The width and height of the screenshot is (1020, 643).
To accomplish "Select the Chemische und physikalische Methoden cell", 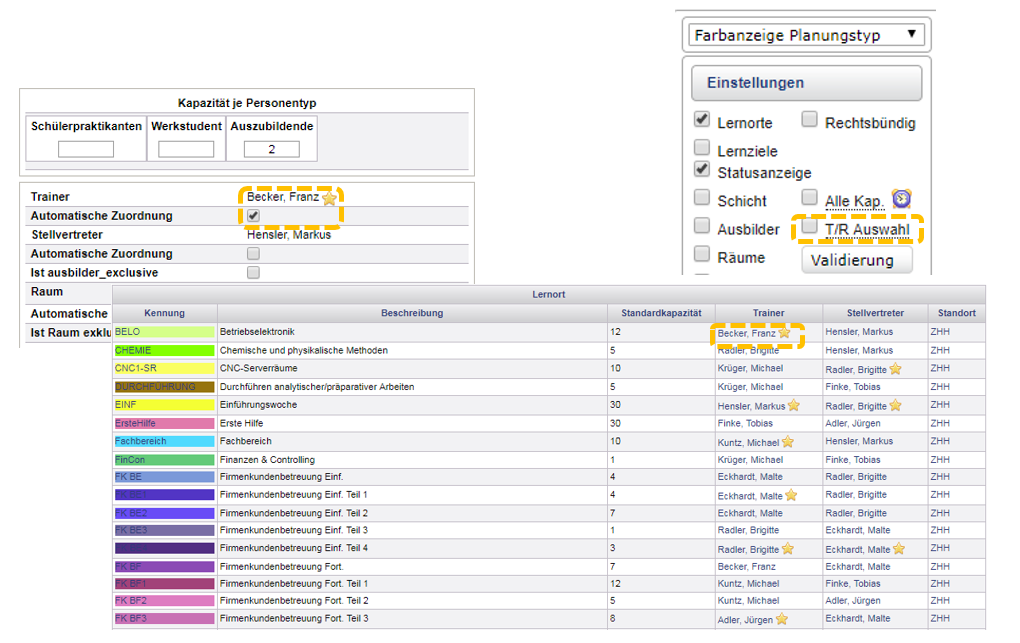I will coord(412,350).
